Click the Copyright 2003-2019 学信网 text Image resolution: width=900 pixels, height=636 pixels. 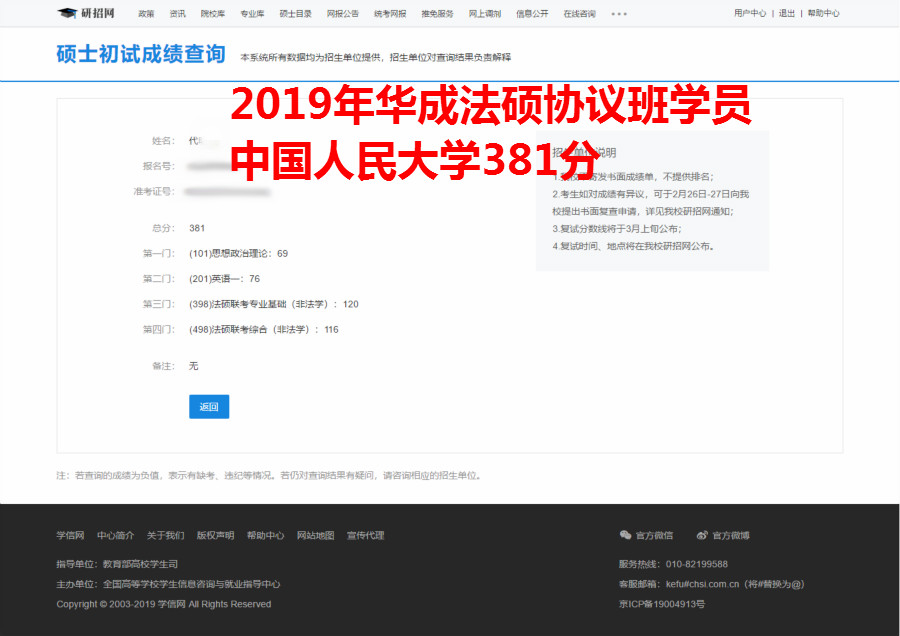pos(164,604)
